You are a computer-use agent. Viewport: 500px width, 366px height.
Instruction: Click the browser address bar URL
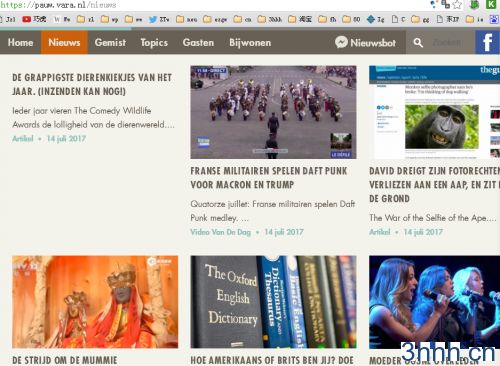pyautogui.click(x=59, y=5)
